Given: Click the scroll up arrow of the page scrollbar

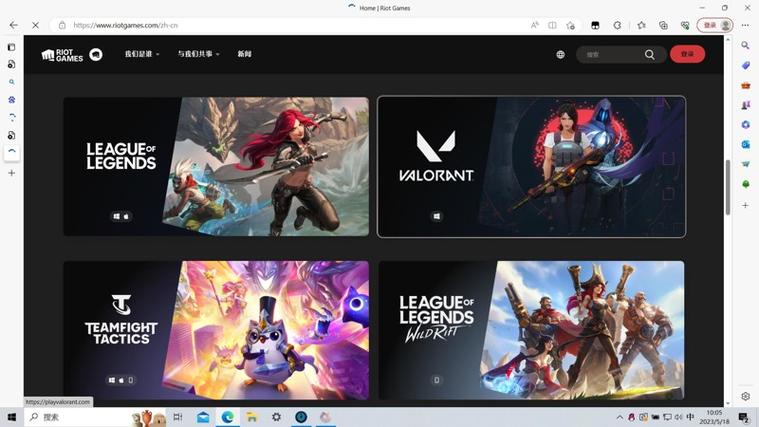Looking at the screenshot, I should 728,39.
